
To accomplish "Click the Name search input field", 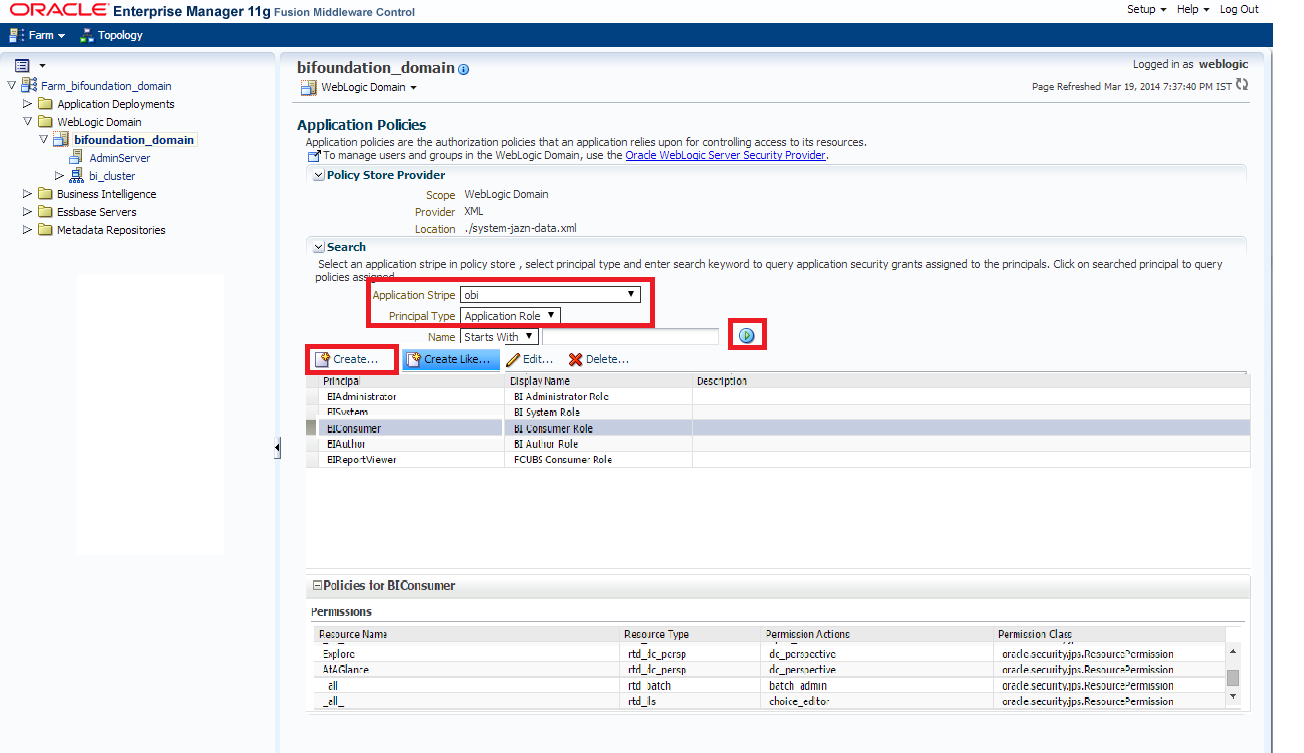I will [630, 337].
